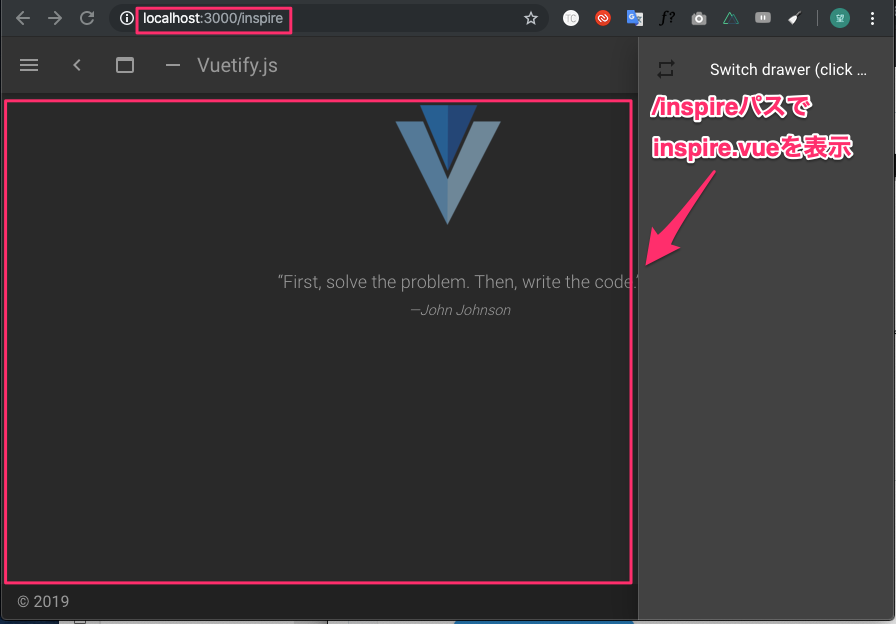The width and height of the screenshot is (896, 624).
Task: Toggle fixed title via the minus icon
Action: pos(173,65)
